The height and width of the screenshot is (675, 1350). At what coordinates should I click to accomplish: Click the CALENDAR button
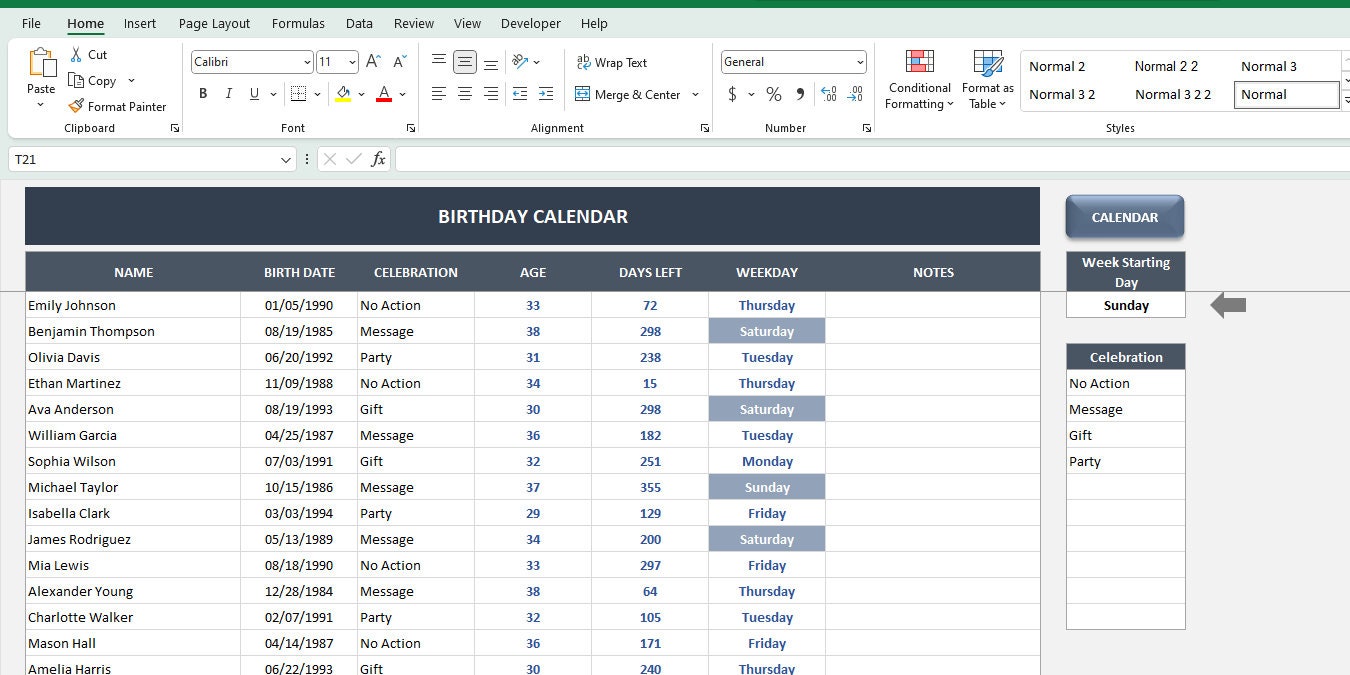pyautogui.click(x=1124, y=216)
